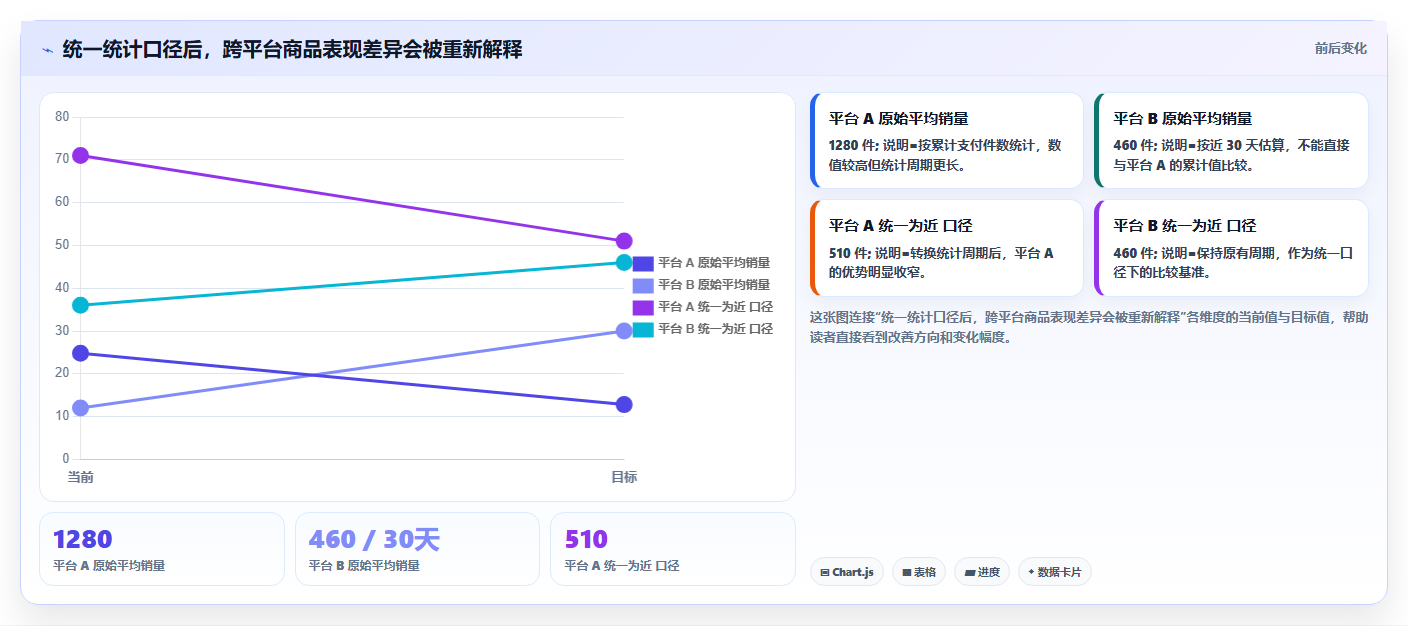
Task: Click the 前后变化 tag in header
Action: click(1340, 48)
